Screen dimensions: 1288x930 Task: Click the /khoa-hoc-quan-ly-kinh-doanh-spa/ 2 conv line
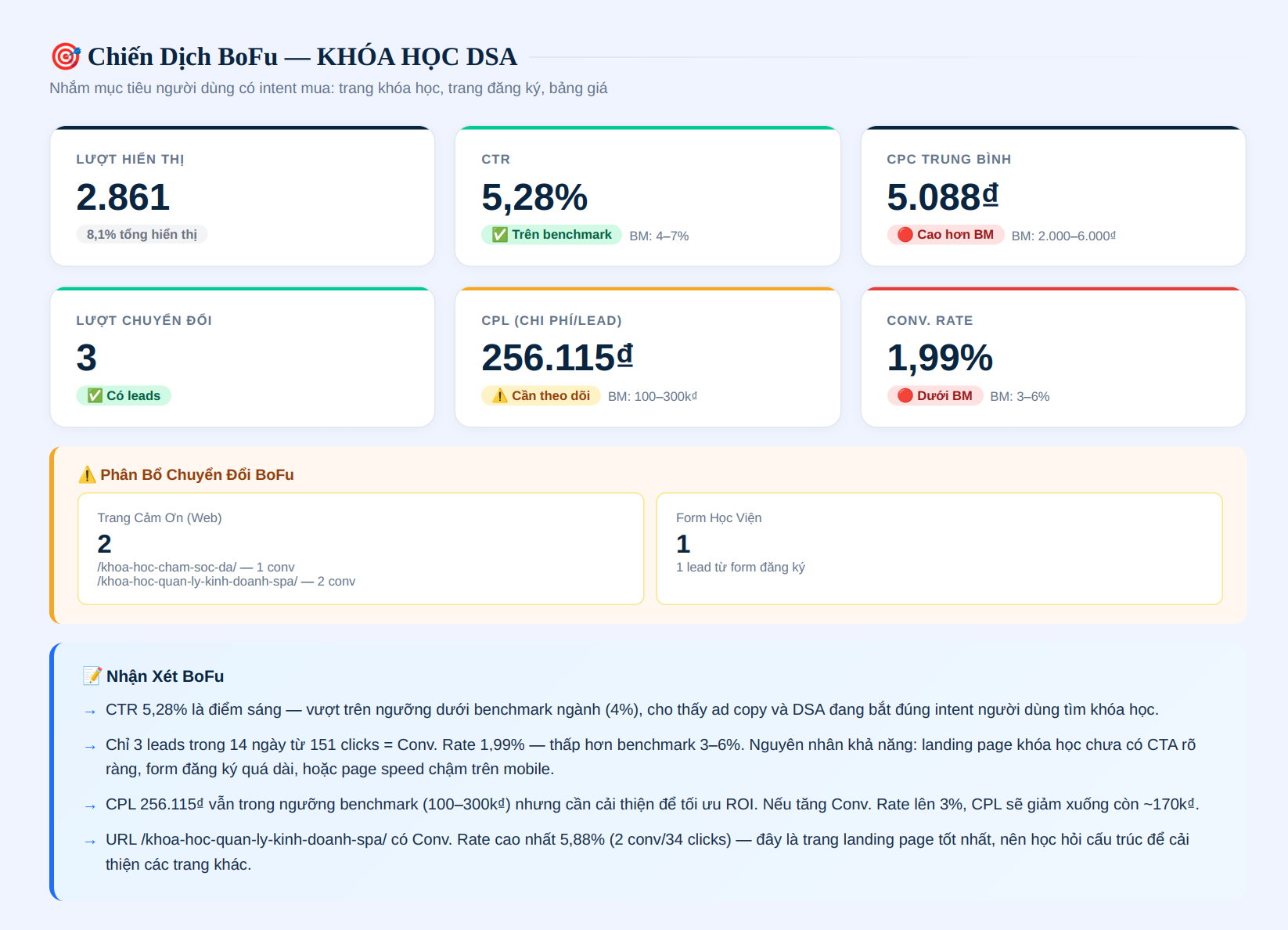tap(226, 581)
